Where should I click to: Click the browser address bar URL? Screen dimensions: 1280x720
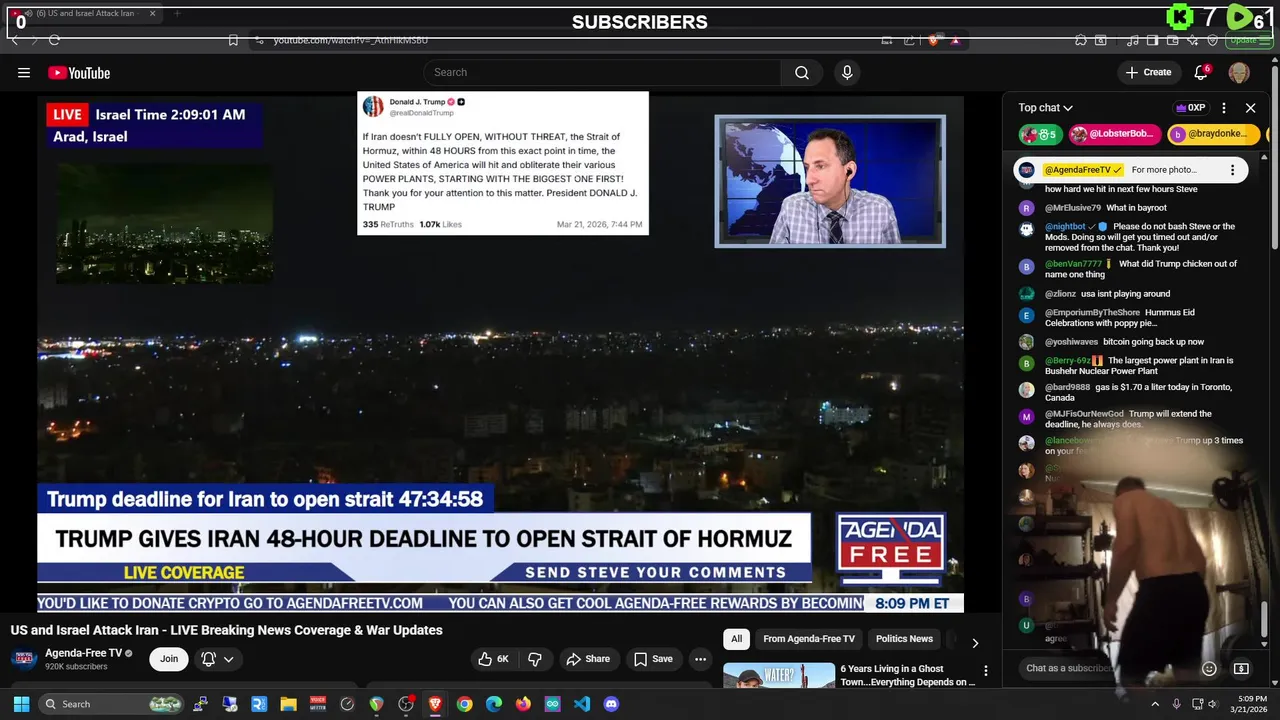(350, 40)
